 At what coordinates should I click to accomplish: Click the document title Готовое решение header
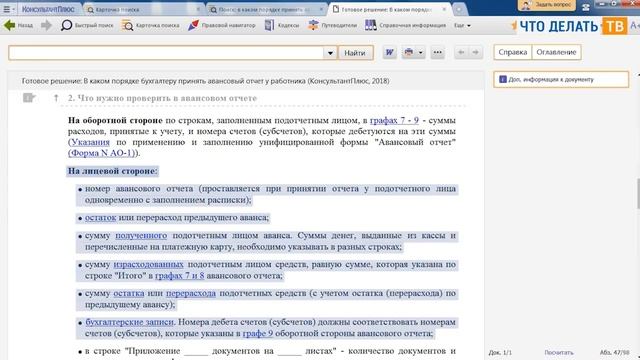click(205, 81)
